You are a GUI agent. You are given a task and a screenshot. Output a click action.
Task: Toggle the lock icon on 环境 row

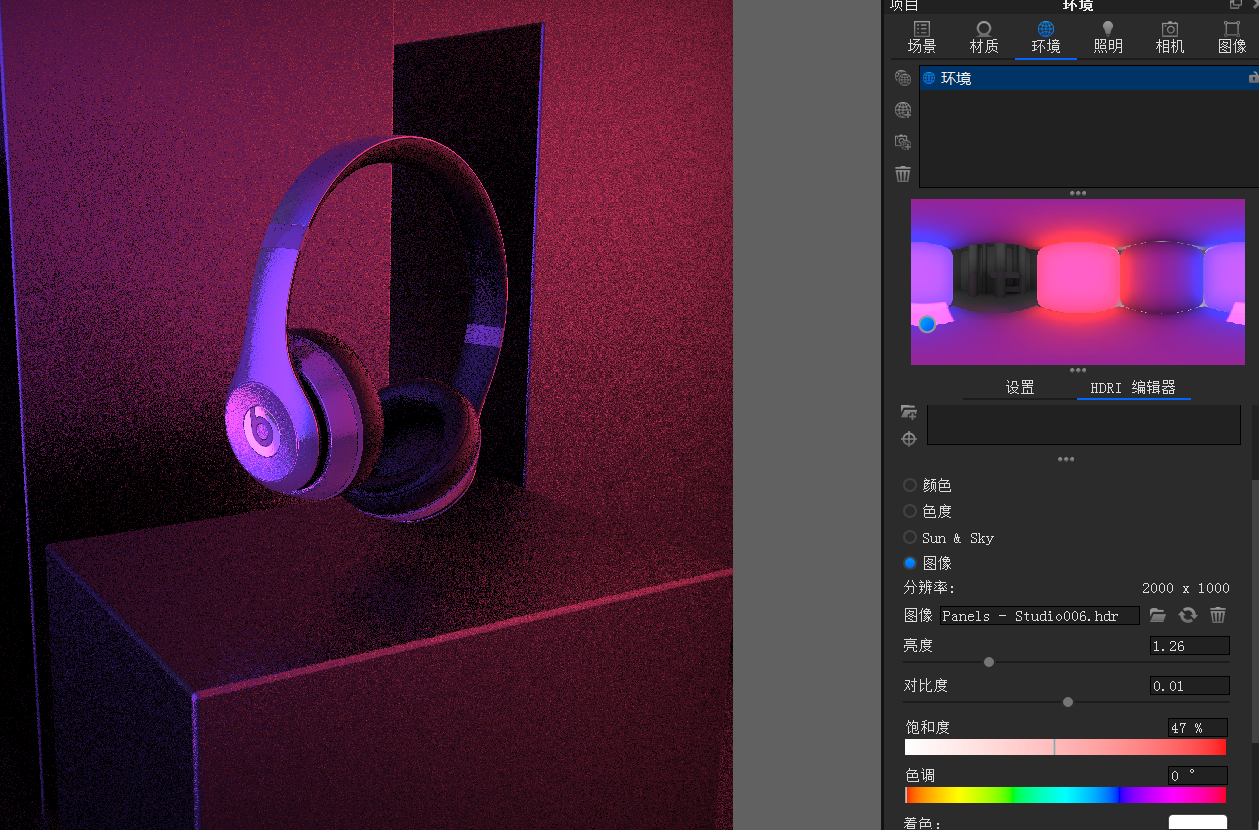[1253, 78]
